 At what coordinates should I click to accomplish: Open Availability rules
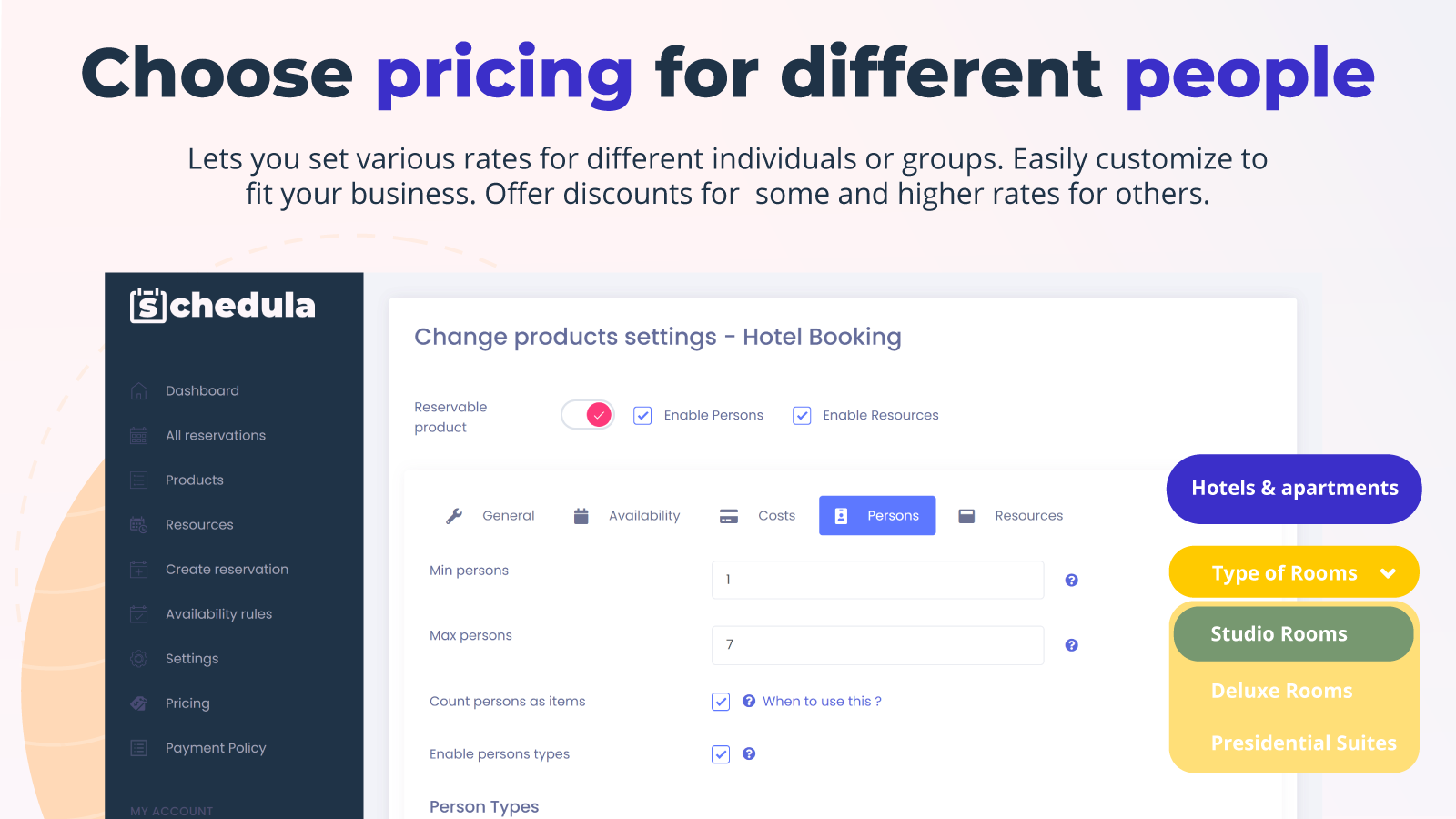(x=218, y=613)
